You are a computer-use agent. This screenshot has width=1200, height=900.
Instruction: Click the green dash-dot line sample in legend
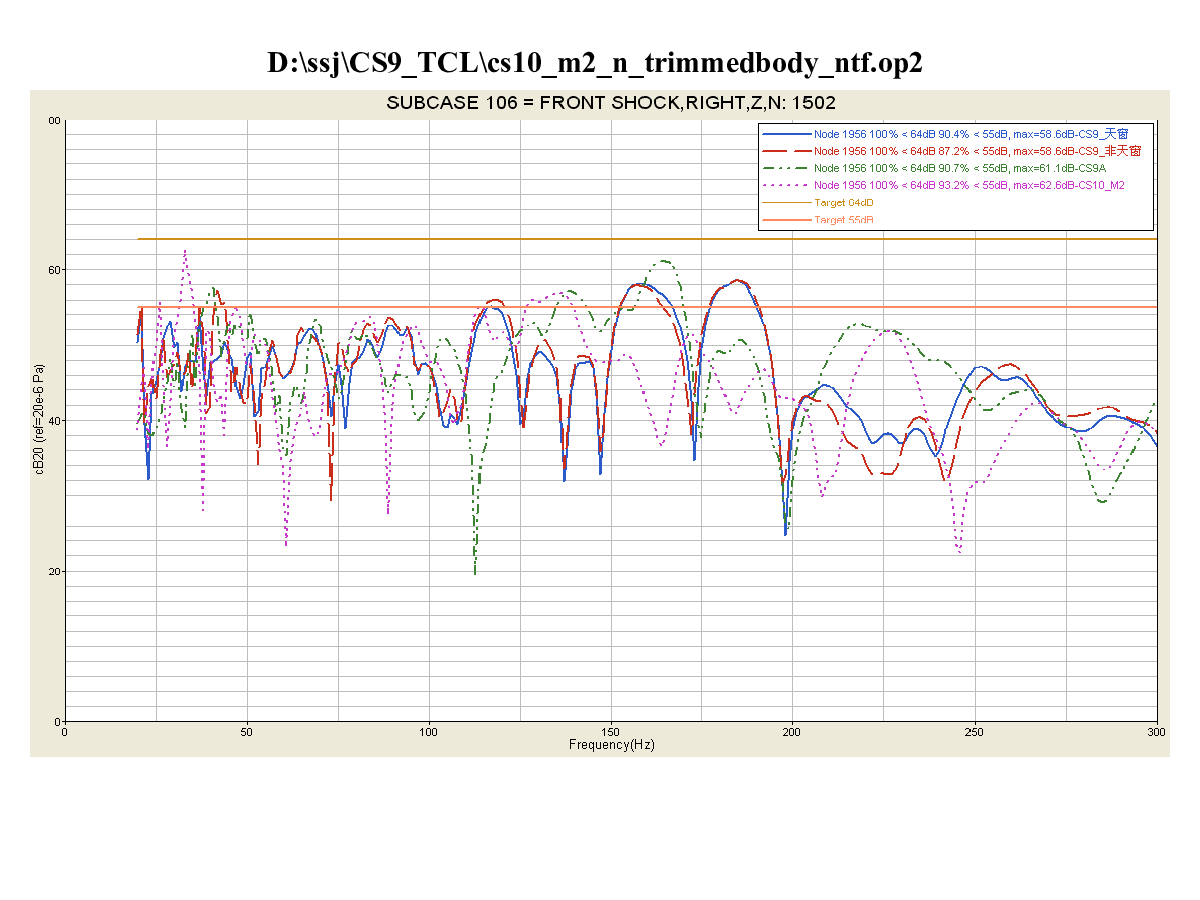(x=786, y=168)
